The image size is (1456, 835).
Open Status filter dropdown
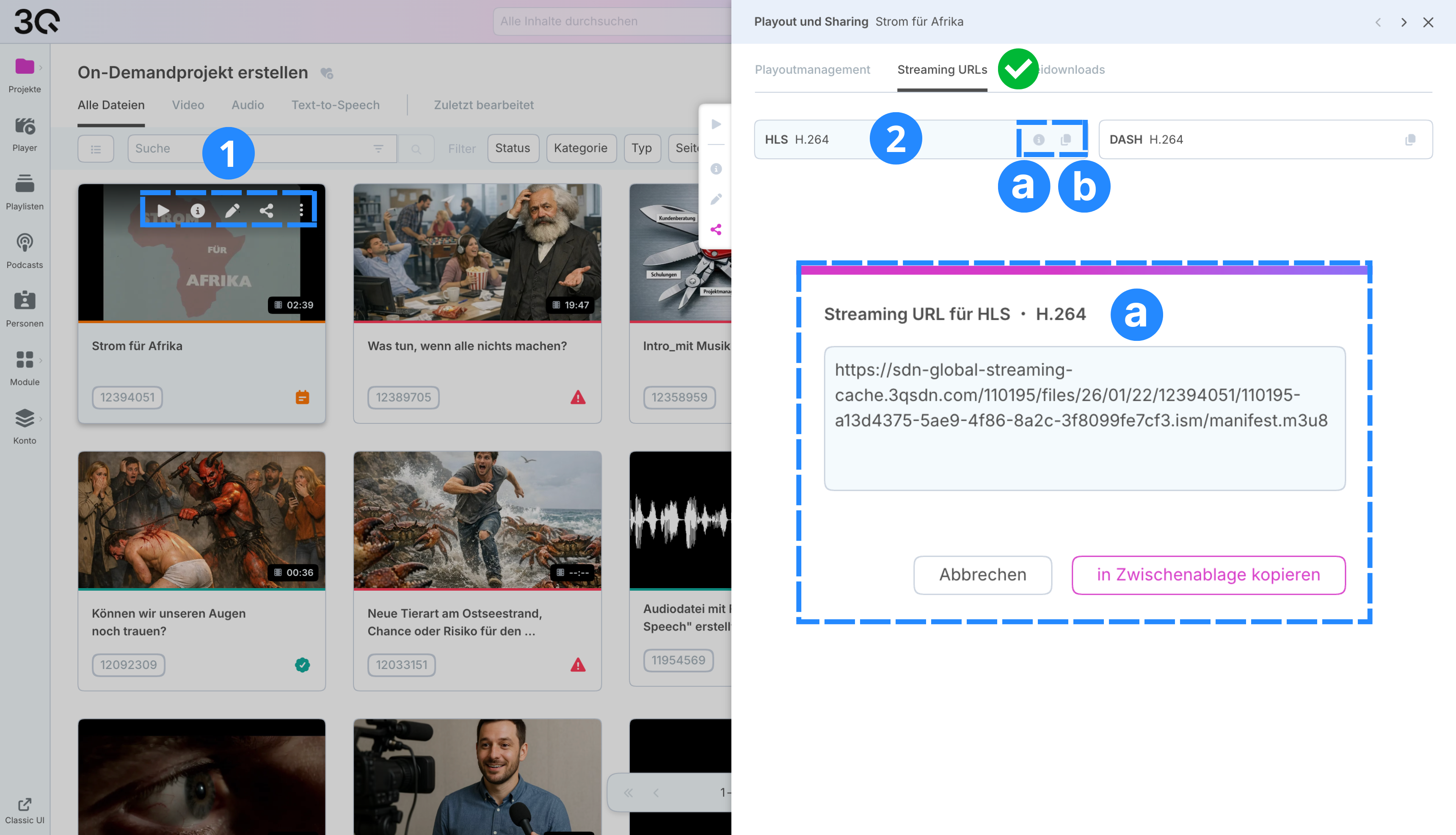[513, 149]
